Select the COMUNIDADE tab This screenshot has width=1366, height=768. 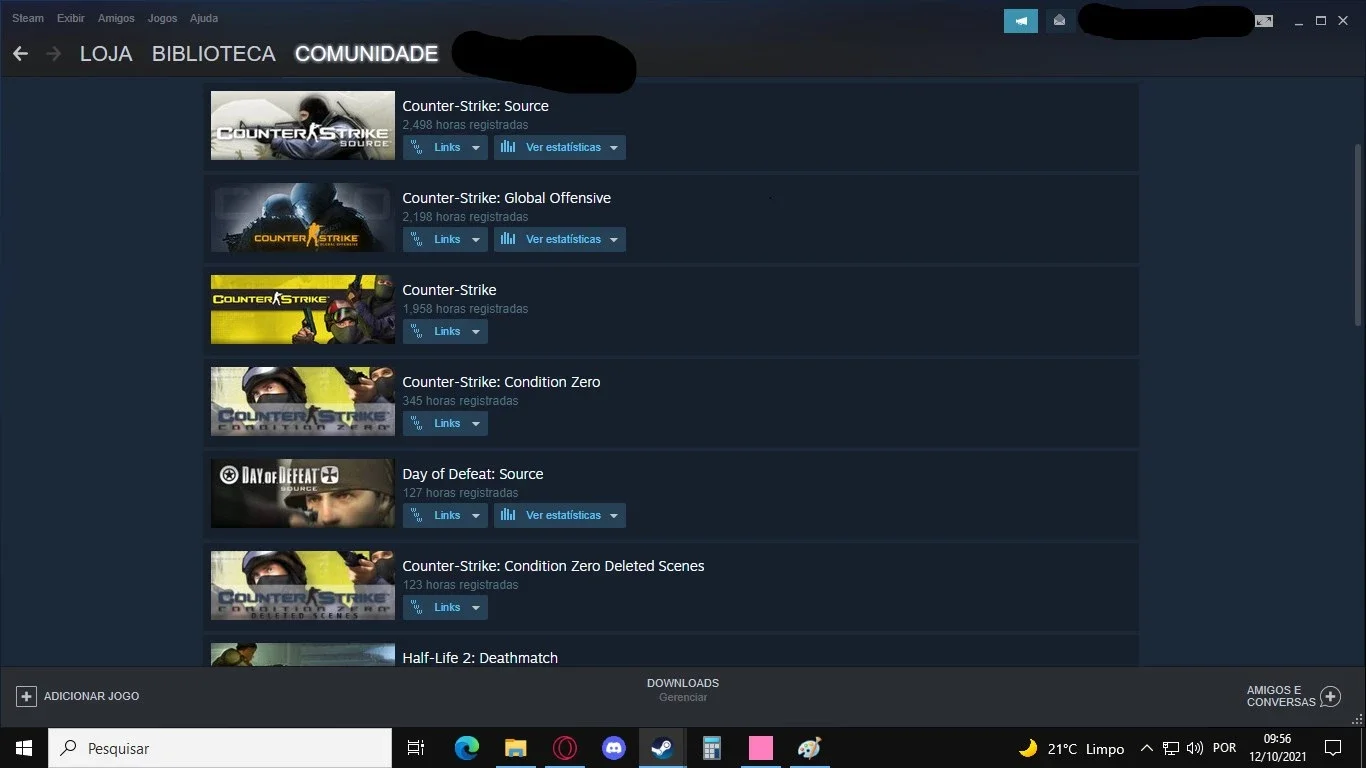(x=366, y=54)
